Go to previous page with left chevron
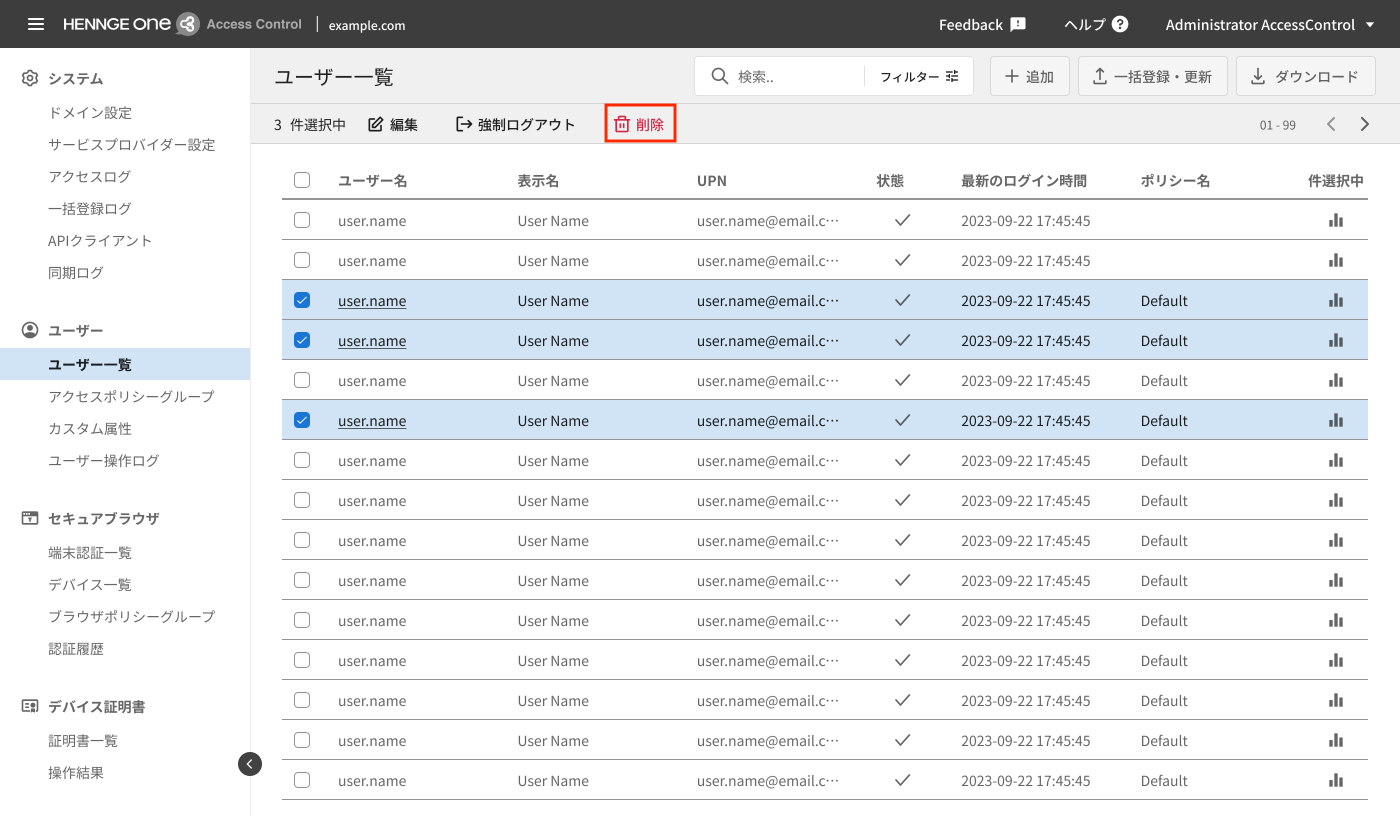Viewport: 1400px width, 816px height. coord(1331,124)
